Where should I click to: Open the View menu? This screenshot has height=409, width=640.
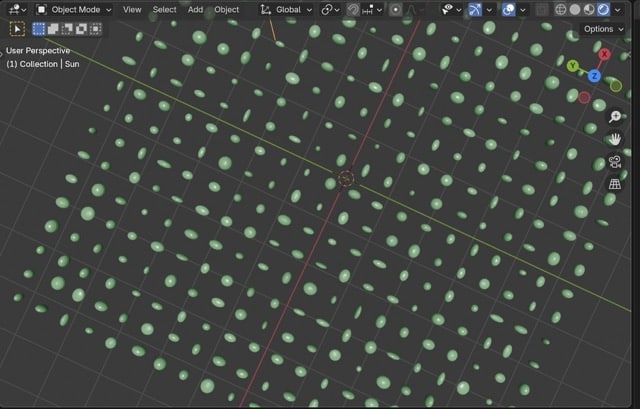(x=132, y=9)
